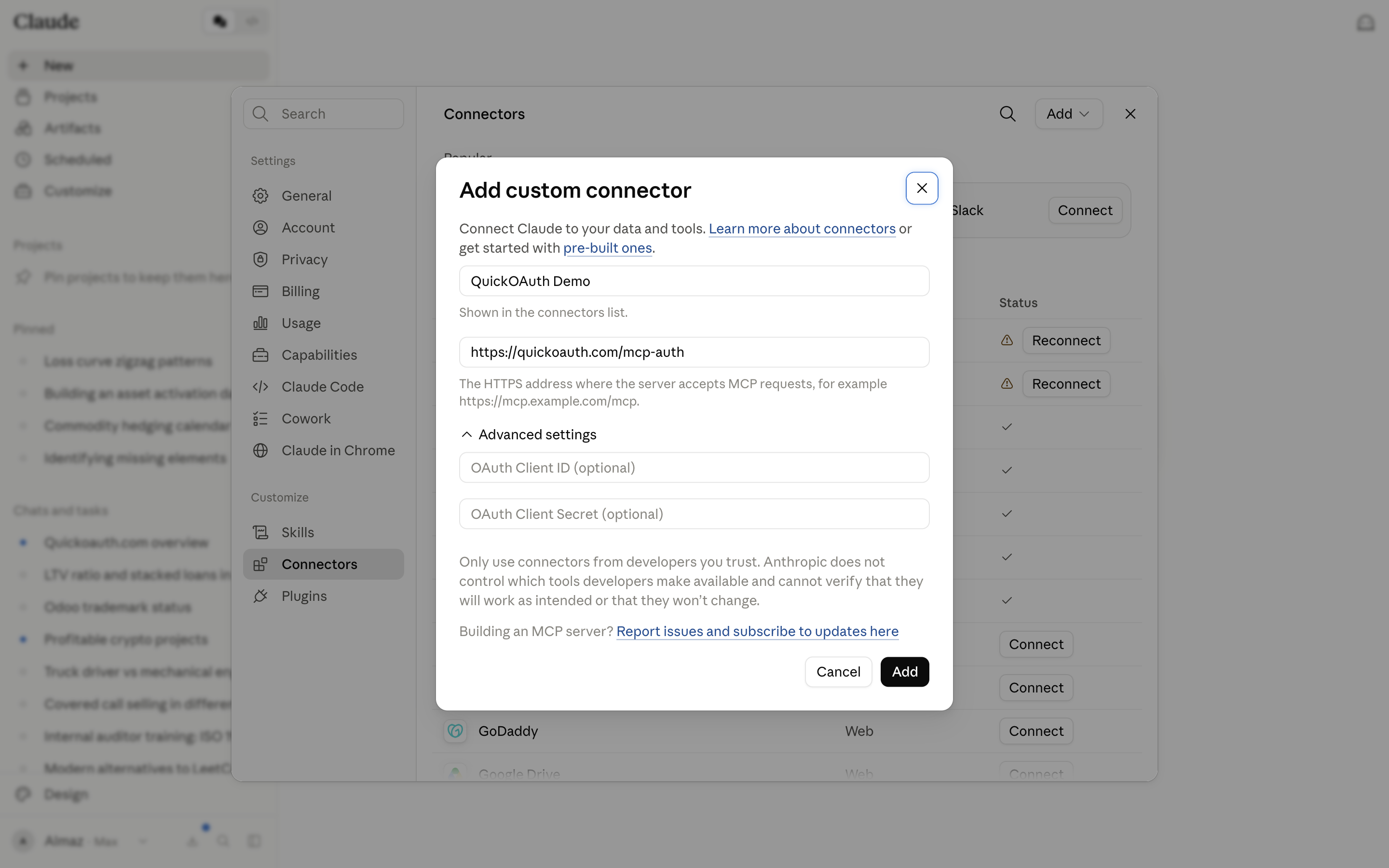This screenshot has width=1389, height=868.
Task: Open General settings
Action: pyautogui.click(x=323, y=196)
